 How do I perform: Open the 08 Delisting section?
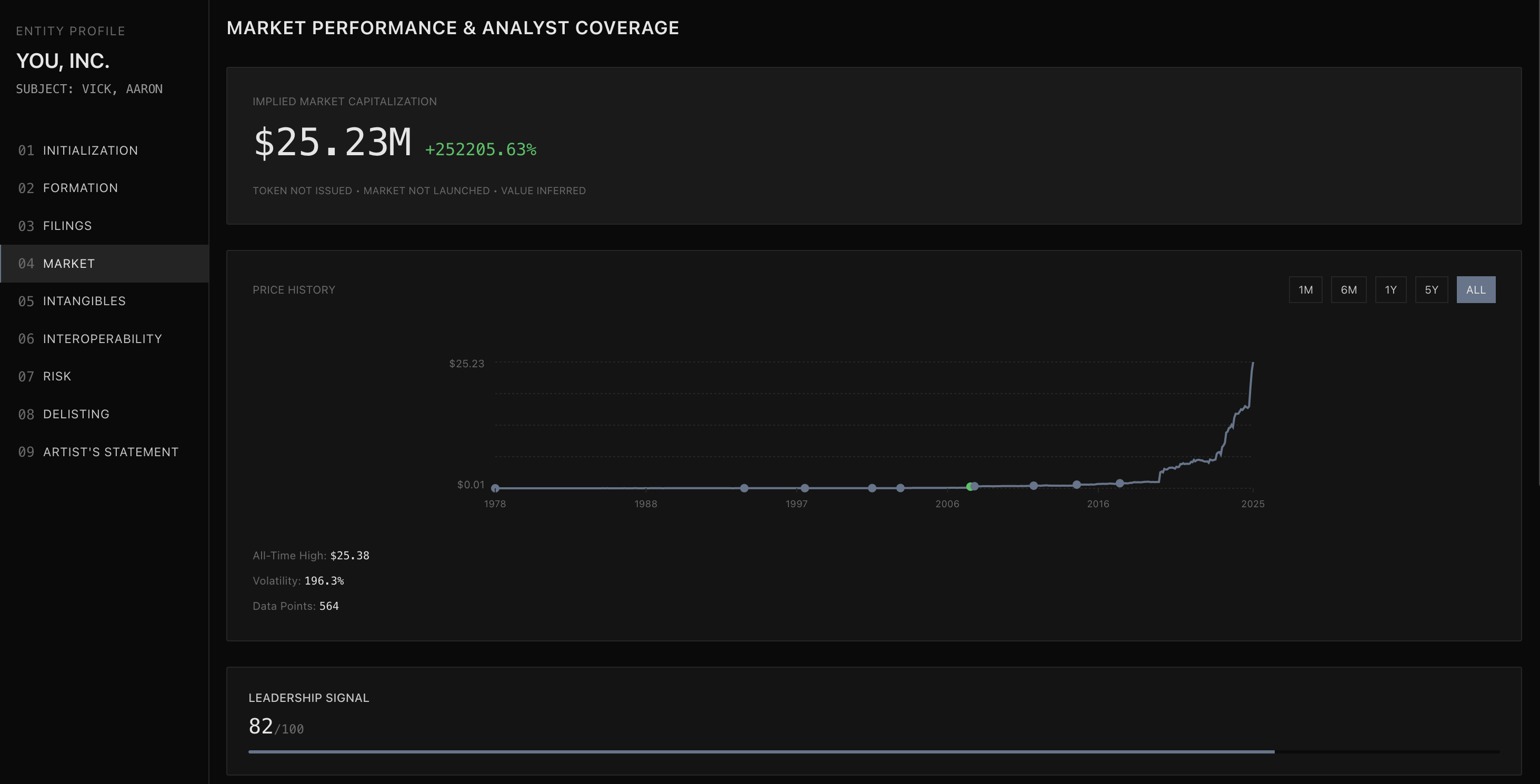76,414
